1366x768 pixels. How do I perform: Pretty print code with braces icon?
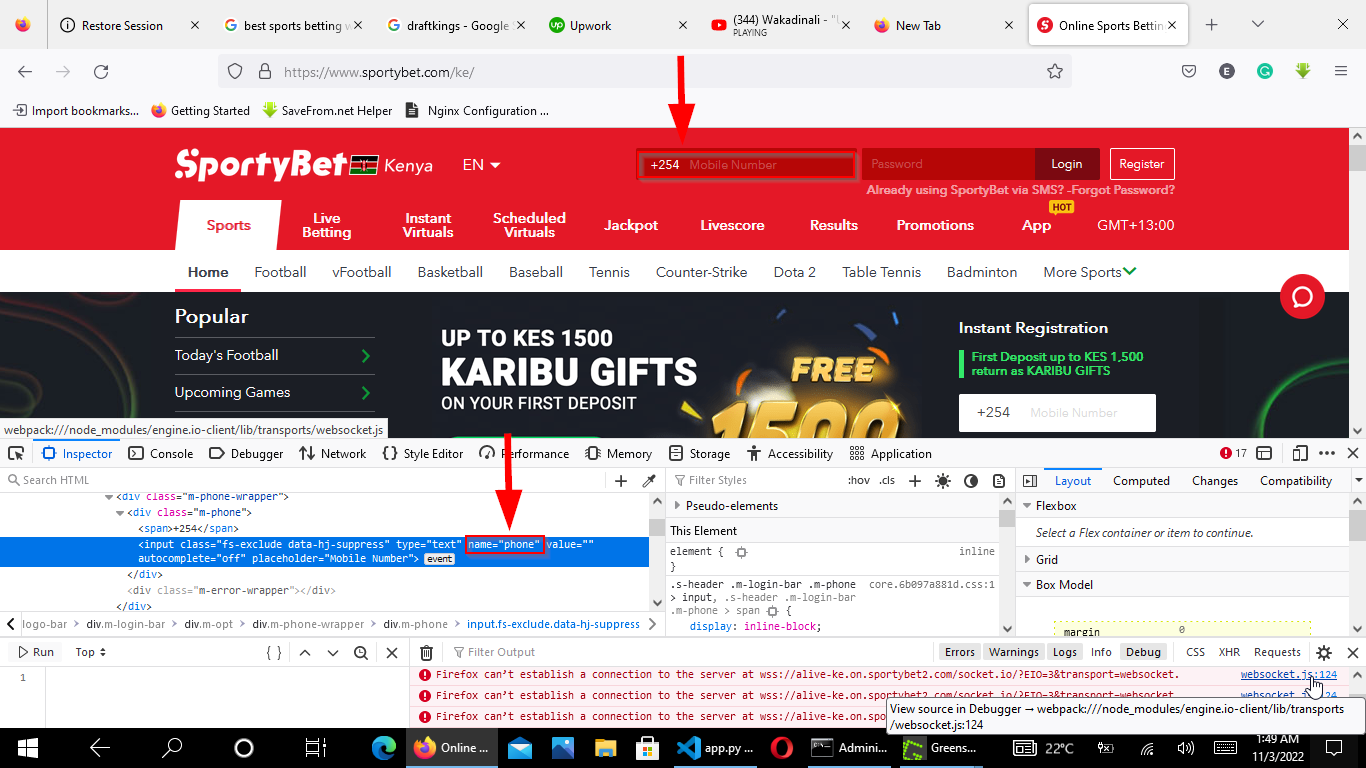[x=273, y=652]
